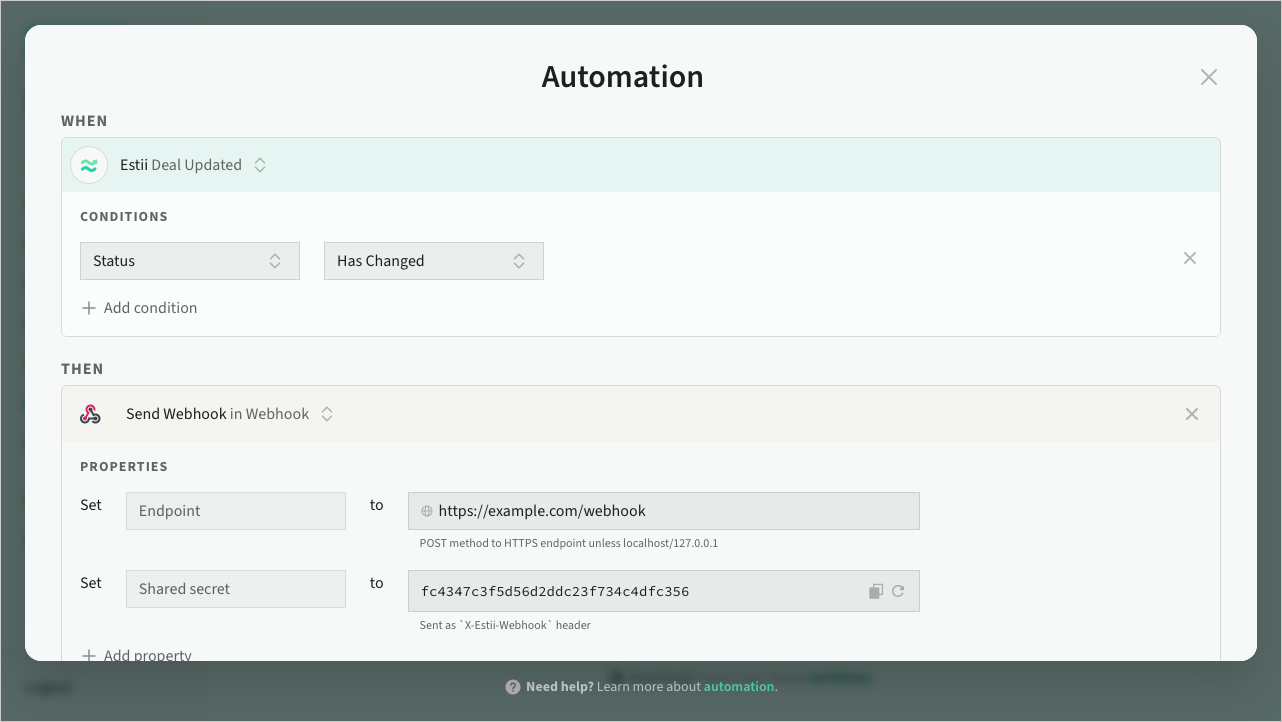The image size is (1282, 722).
Task: Open the Status condition dropdown
Action: coord(189,261)
